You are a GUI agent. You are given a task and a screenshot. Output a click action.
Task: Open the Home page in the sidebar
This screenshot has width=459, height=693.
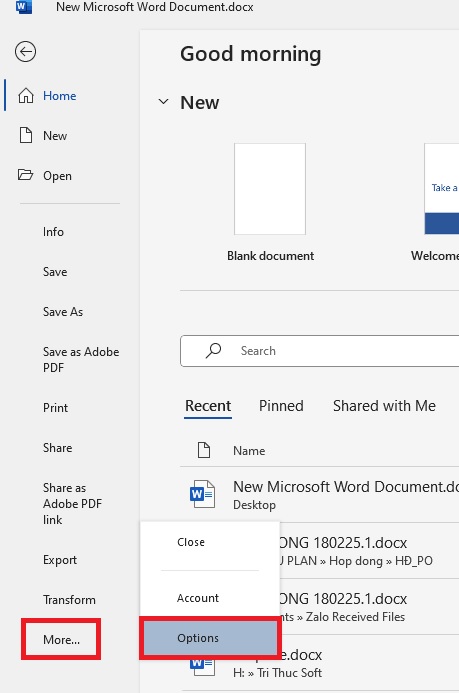pos(62,95)
